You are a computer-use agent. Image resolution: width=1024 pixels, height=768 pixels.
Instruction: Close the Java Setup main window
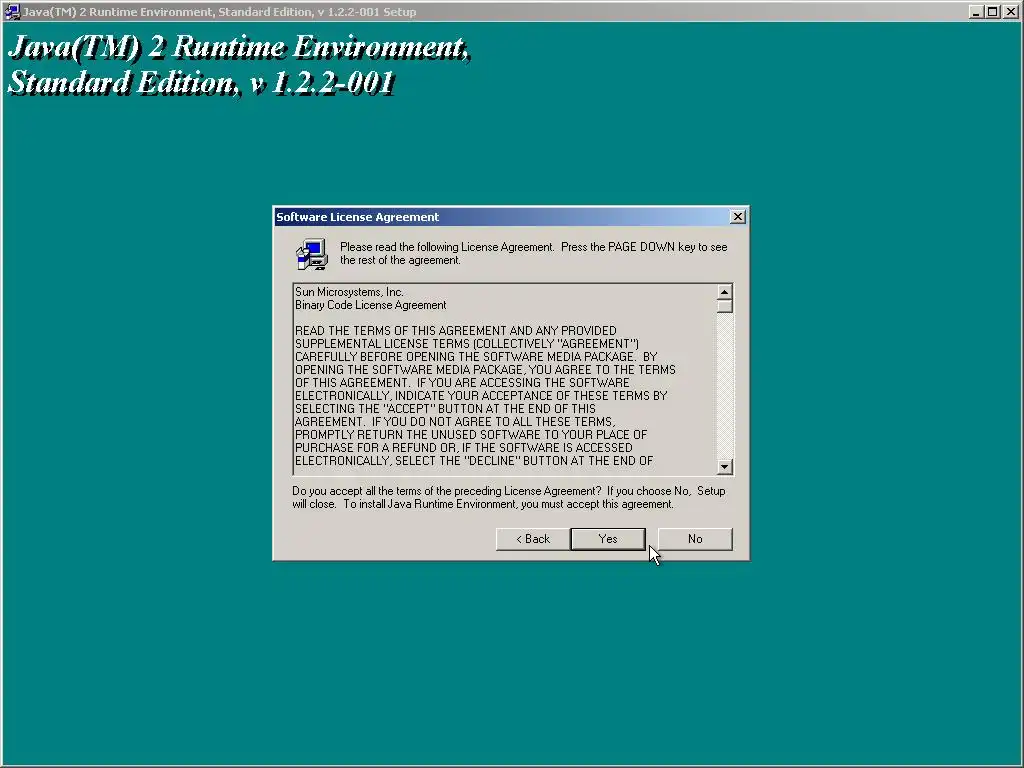[1011, 12]
